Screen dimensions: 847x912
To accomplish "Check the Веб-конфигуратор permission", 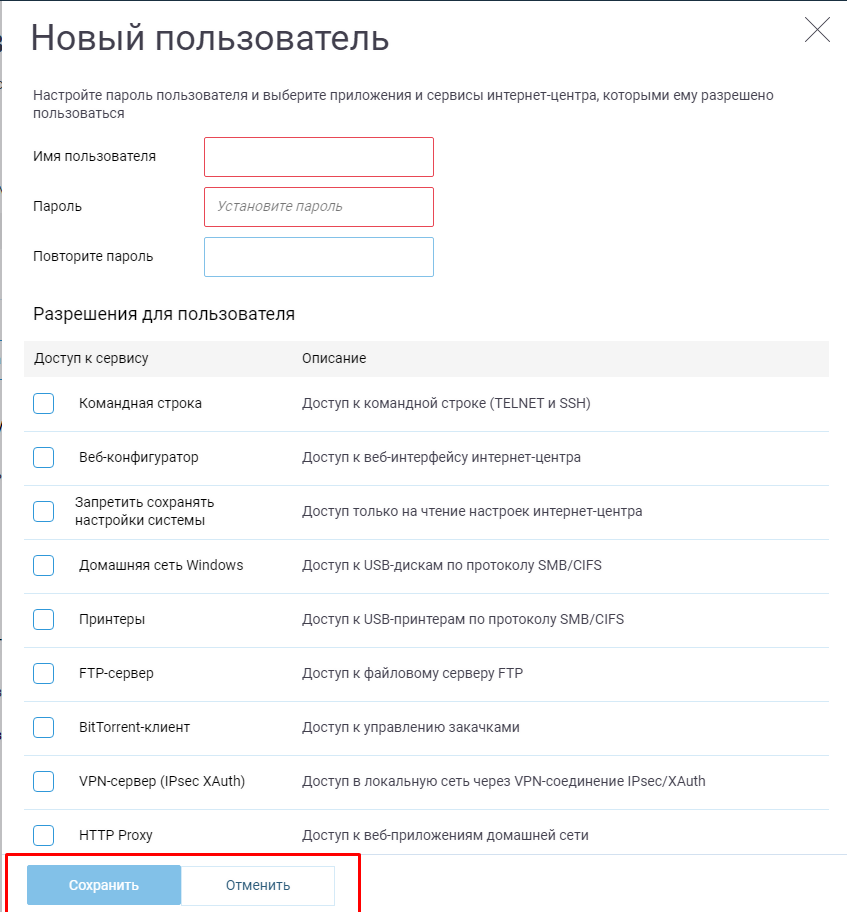I will (x=44, y=457).
